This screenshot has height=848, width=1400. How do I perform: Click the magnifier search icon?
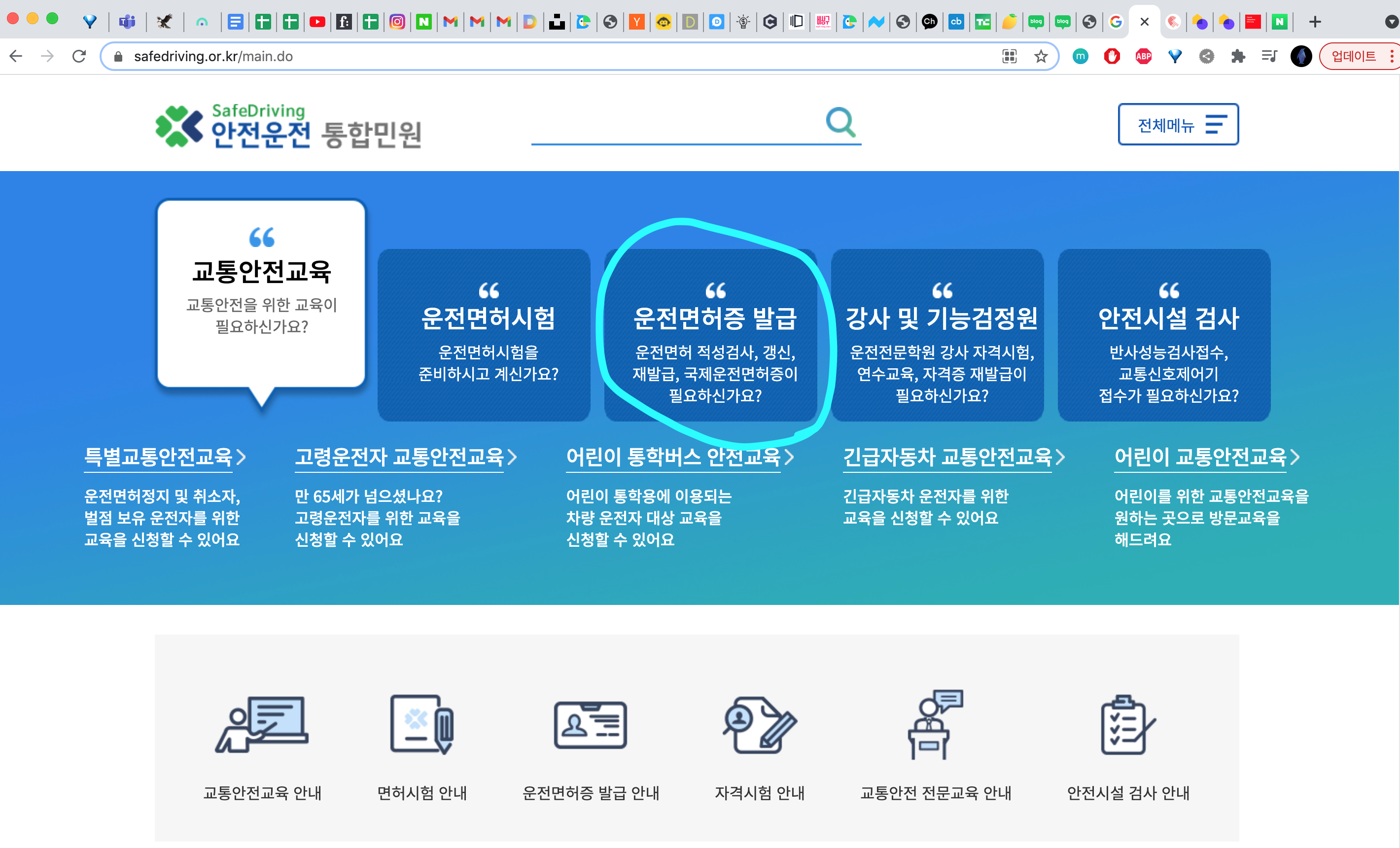point(840,122)
